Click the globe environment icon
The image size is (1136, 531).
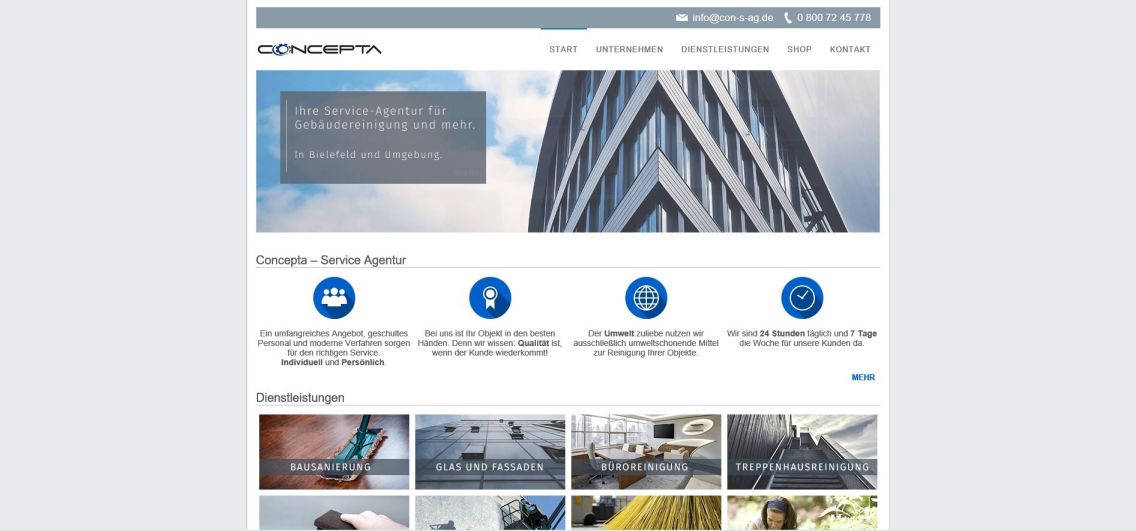pyautogui.click(x=646, y=298)
